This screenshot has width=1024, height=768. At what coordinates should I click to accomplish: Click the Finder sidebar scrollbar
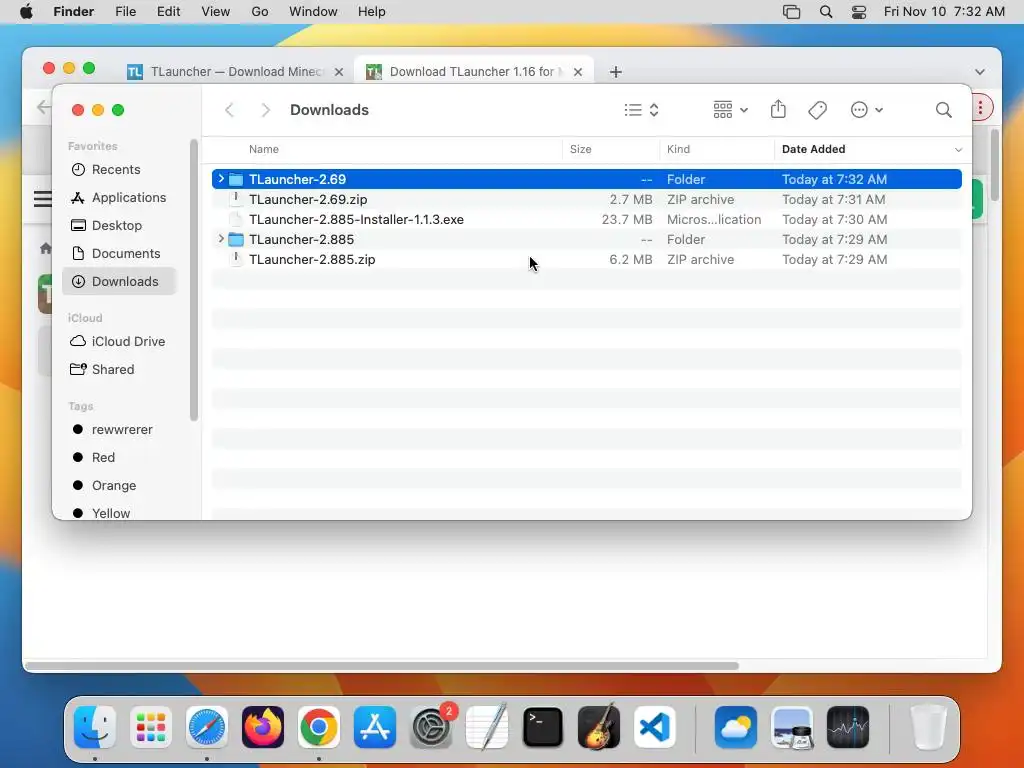(x=193, y=280)
